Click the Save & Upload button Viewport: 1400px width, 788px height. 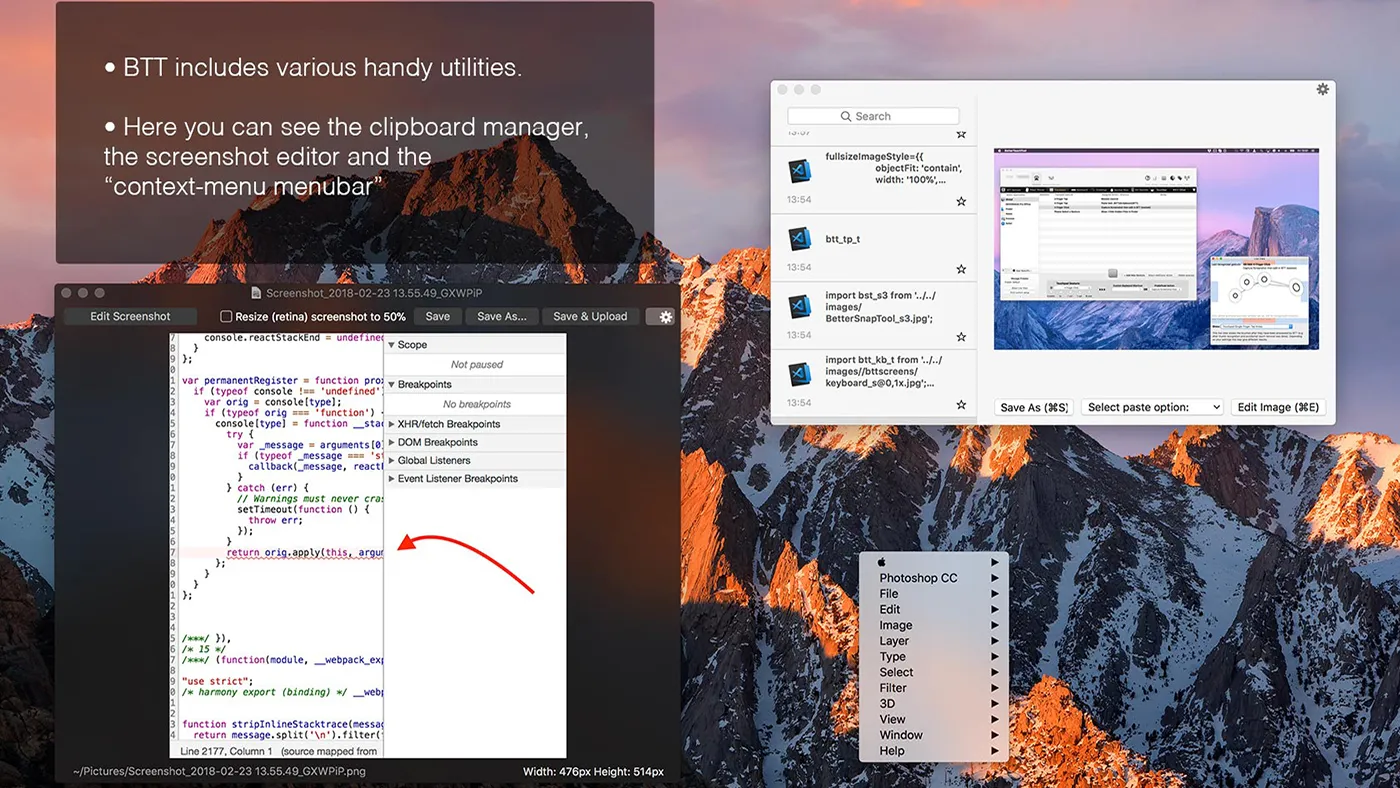590,317
